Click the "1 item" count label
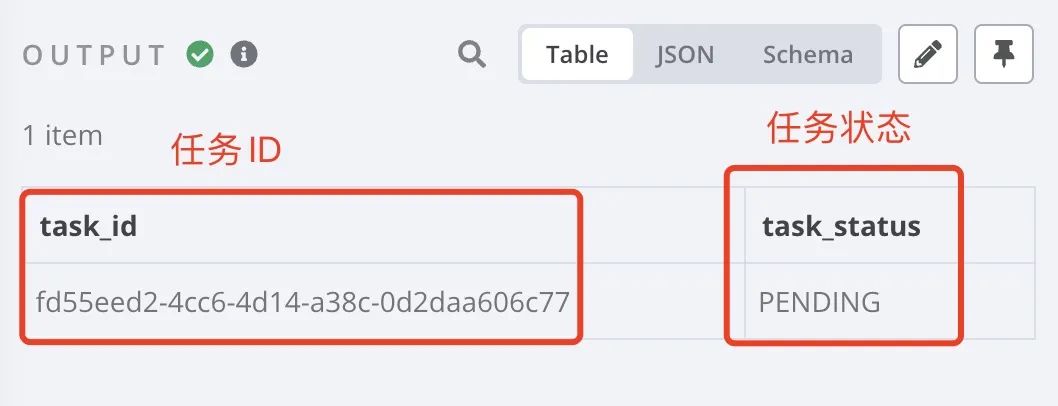The image size is (1058, 406). 63,136
